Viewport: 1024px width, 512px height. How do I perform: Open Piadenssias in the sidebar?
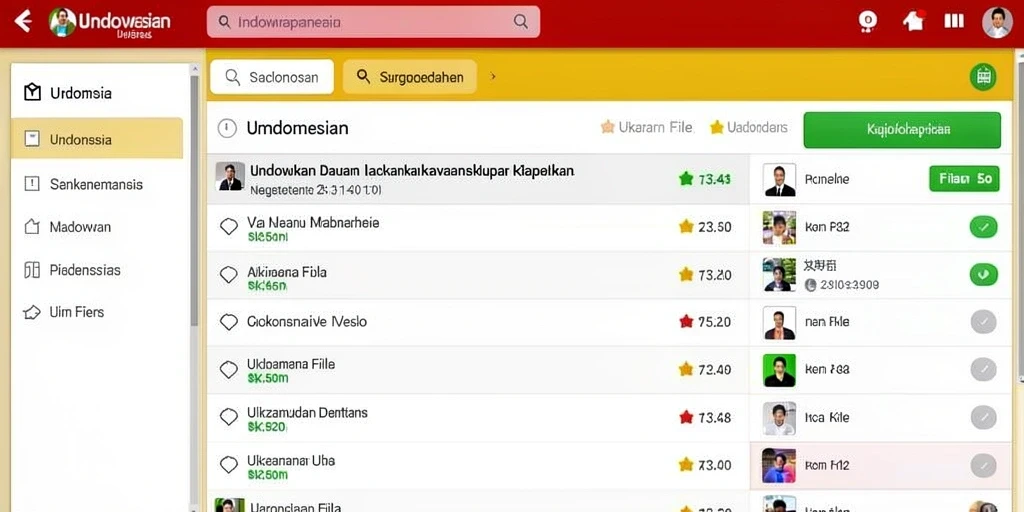pos(97,270)
